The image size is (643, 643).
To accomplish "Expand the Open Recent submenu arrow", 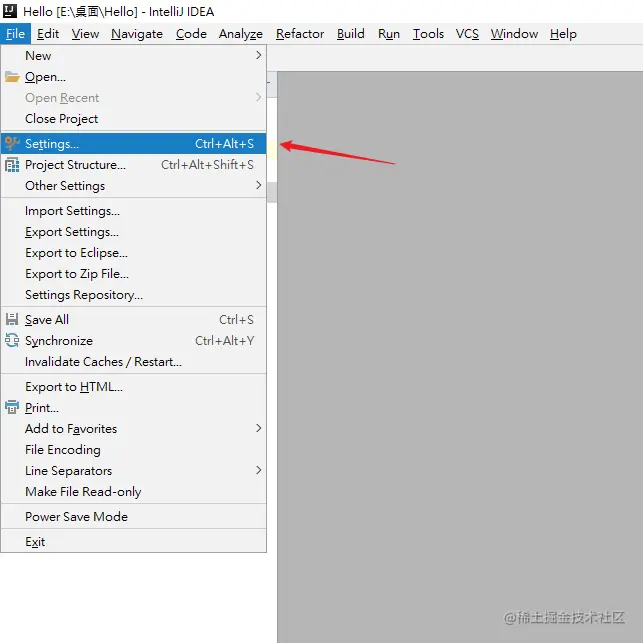I will tap(258, 97).
